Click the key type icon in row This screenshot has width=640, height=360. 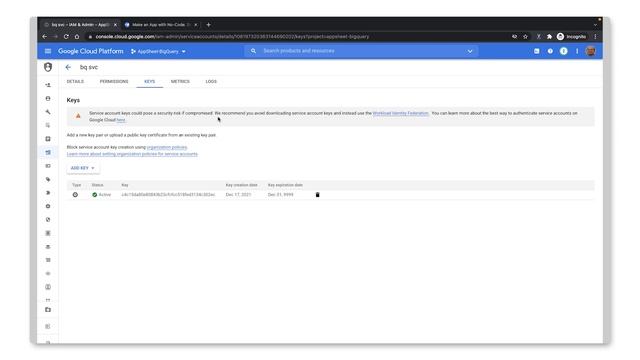tap(75, 195)
